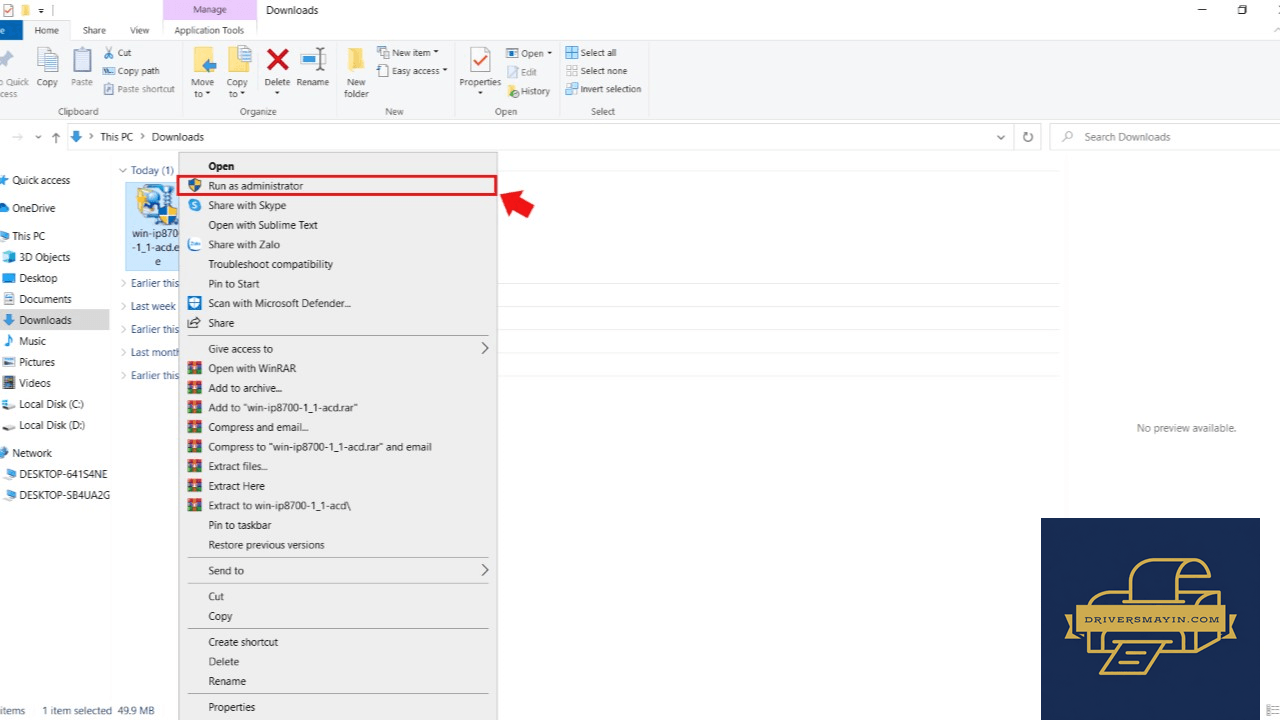Select Troubleshoot compatibility
1280x720 pixels.
[340, 264]
